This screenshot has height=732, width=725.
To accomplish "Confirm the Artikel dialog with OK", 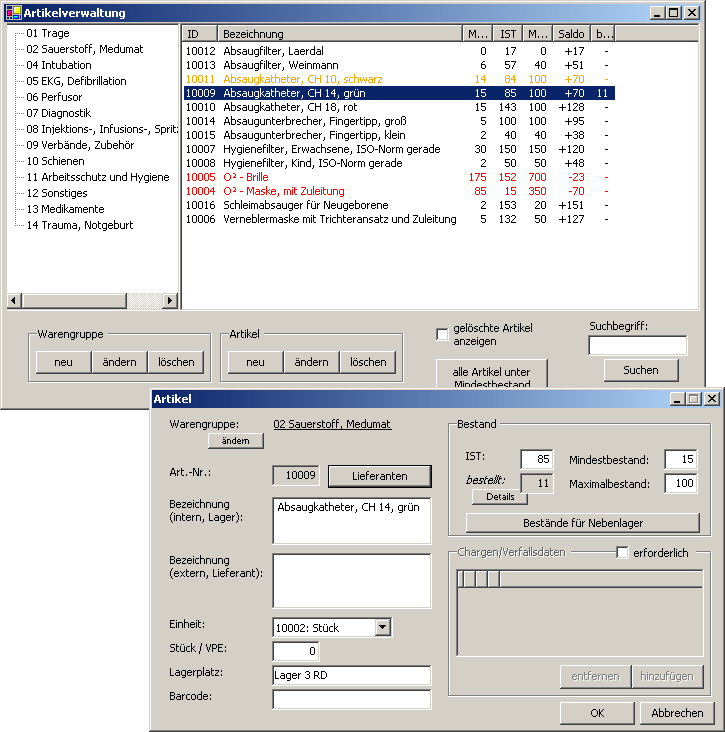I will coord(597,713).
